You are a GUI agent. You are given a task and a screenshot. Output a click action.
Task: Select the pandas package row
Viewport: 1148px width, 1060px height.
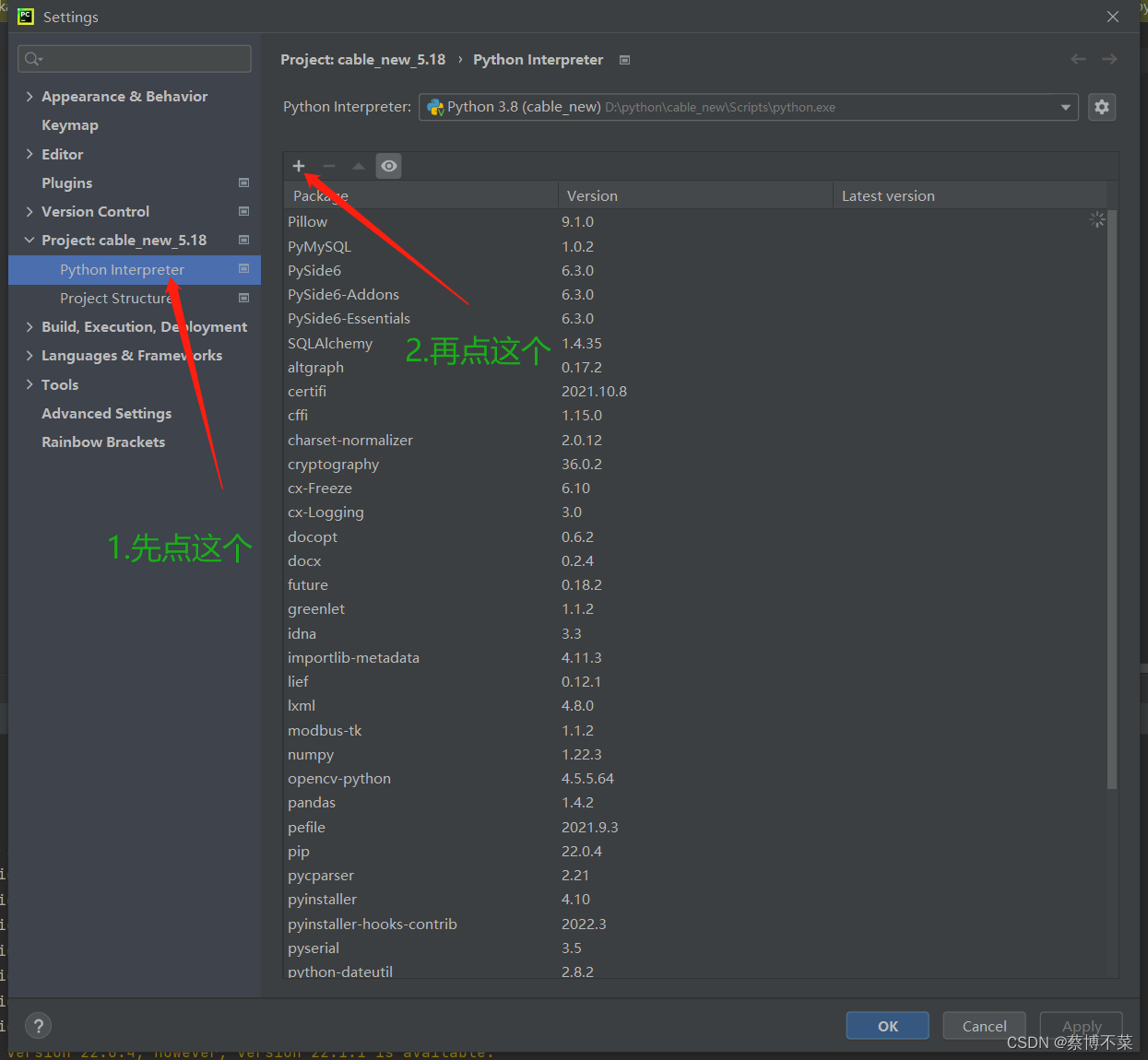(x=695, y=802)
